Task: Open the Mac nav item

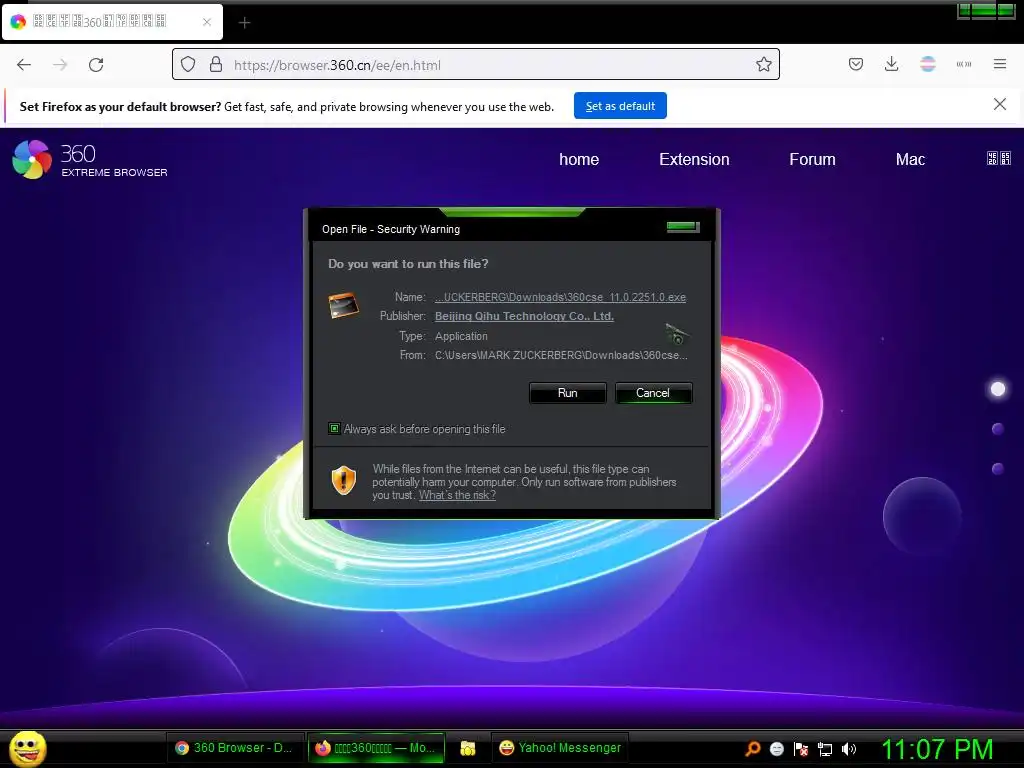Action: coord(910,159)
